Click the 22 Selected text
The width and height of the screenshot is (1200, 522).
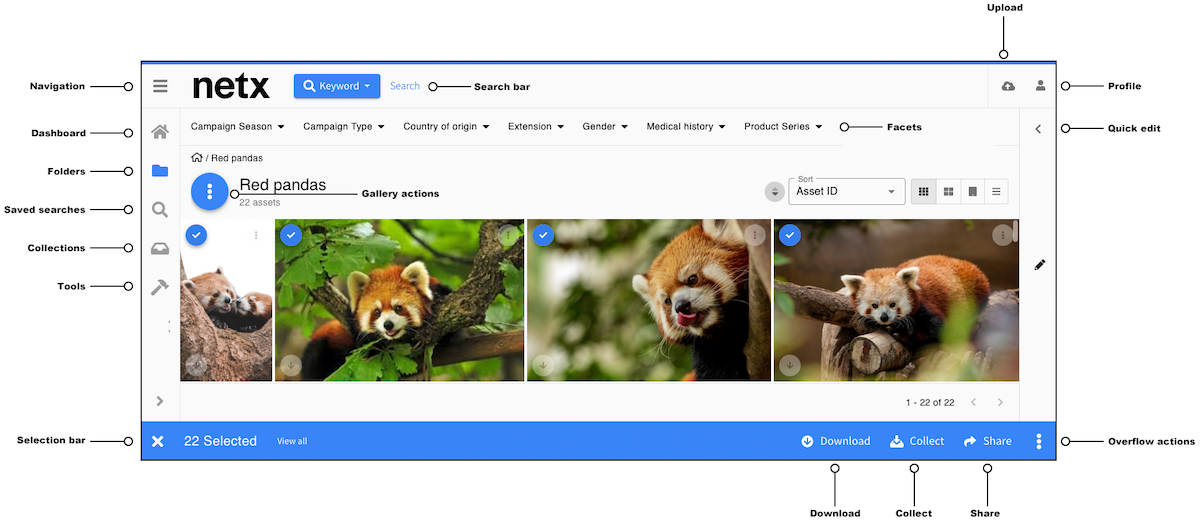pyautogui.click(x=220, y=441)
